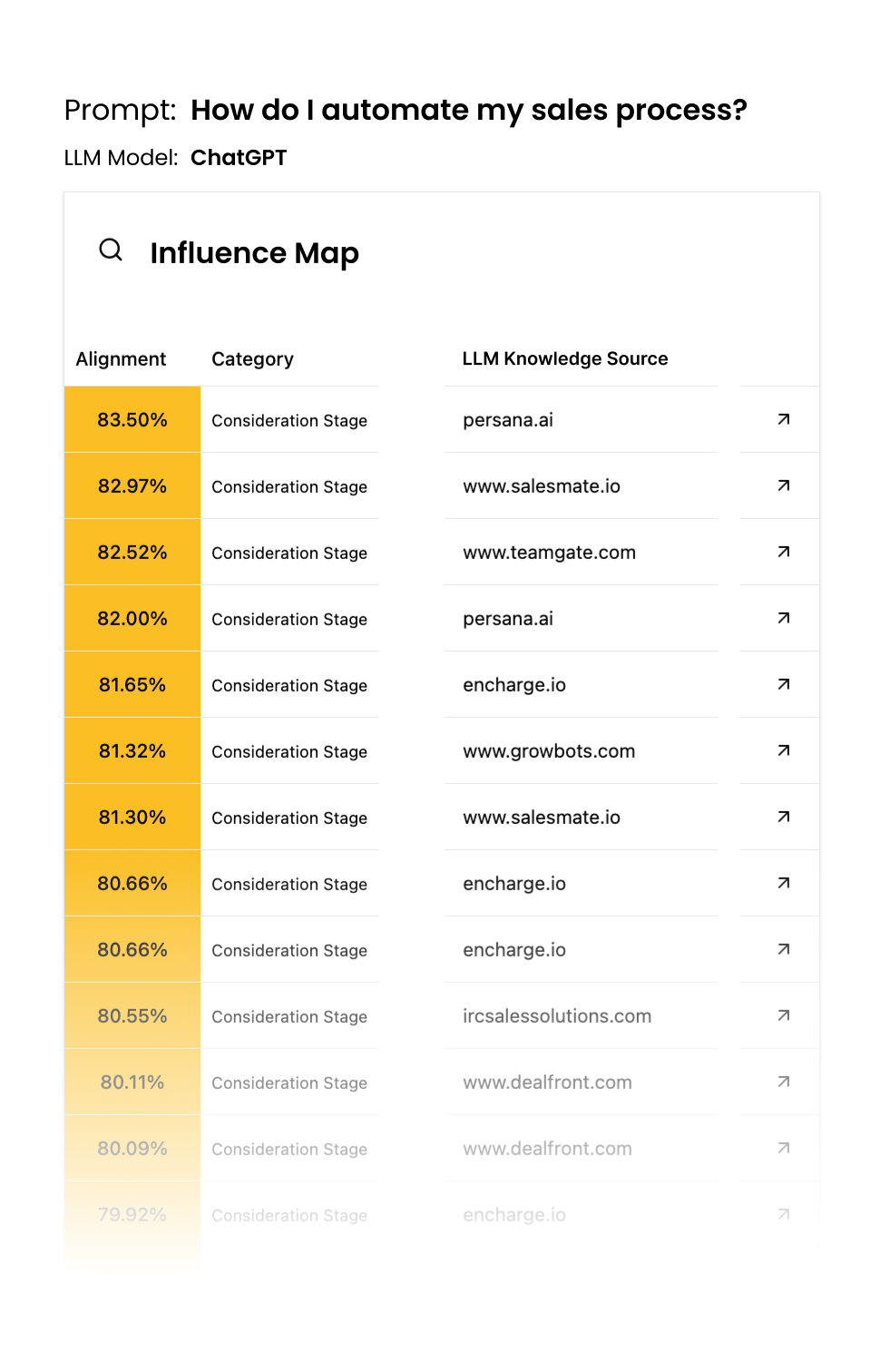The image size is (880, 1372).
Task: Click Consideration Stage in the 82.00% row
Action: (x=289, y=620)
